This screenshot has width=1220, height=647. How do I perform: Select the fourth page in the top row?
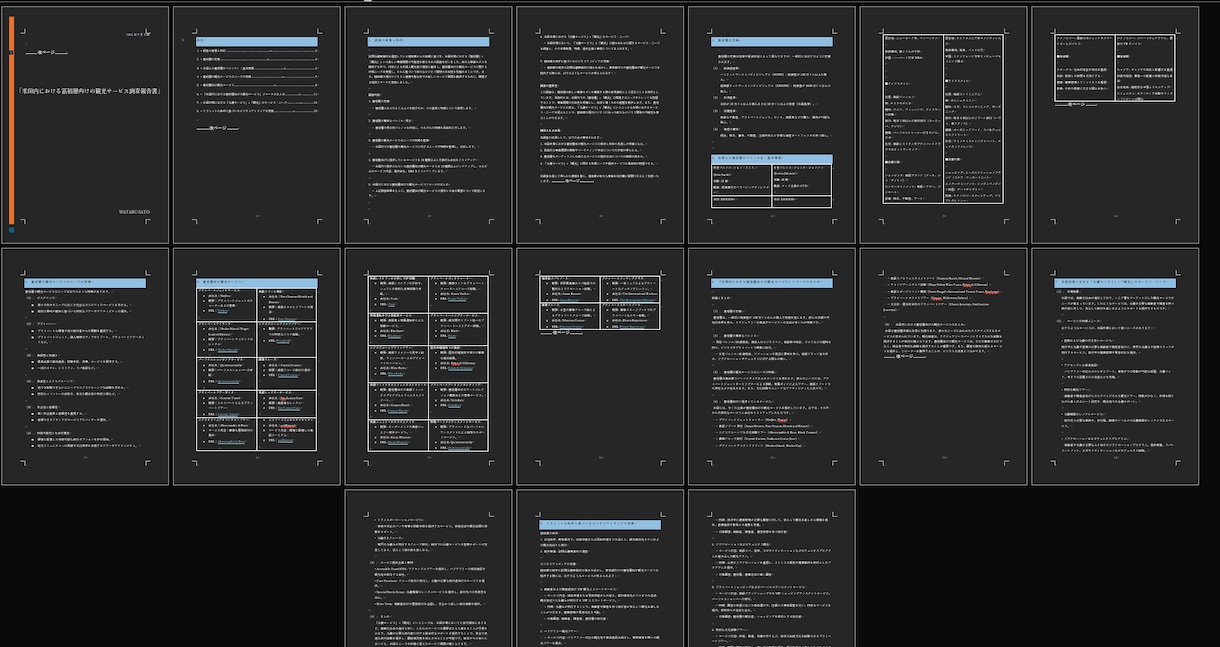600,126
